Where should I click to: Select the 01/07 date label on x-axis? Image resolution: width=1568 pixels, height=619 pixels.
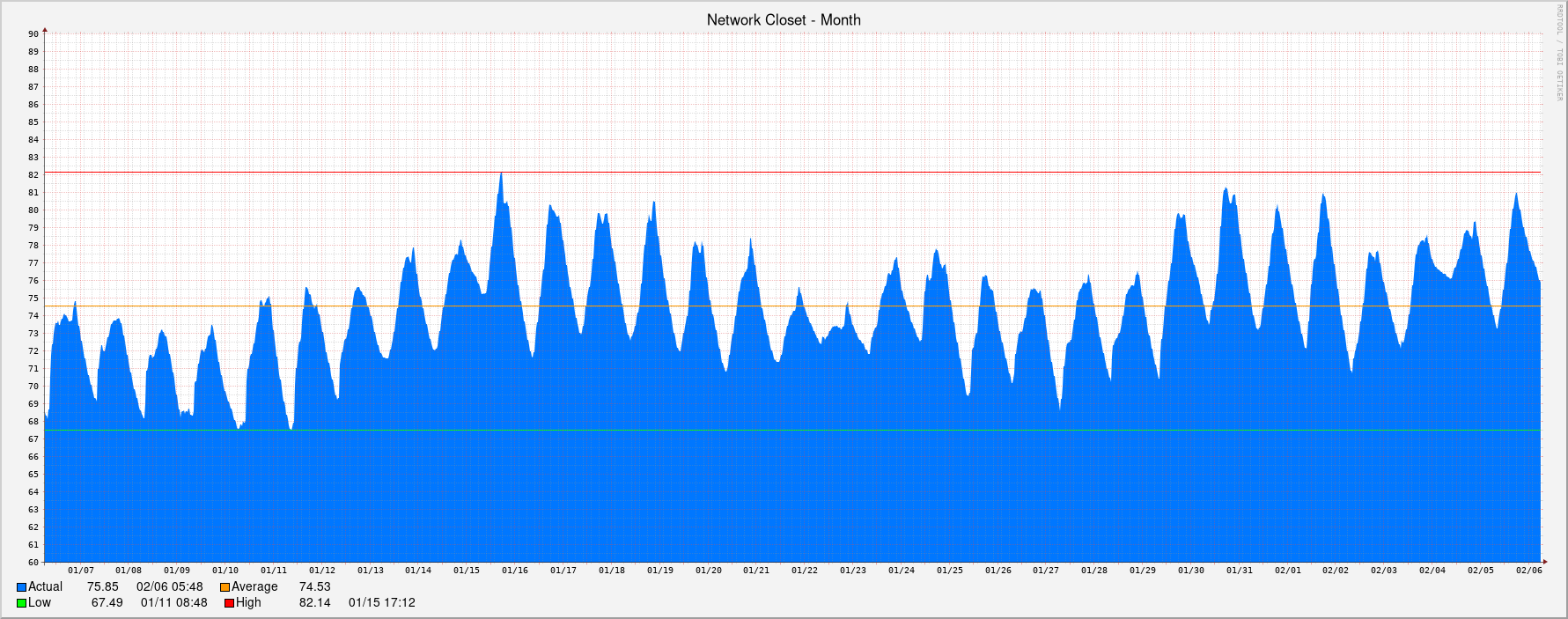(80, 571)
